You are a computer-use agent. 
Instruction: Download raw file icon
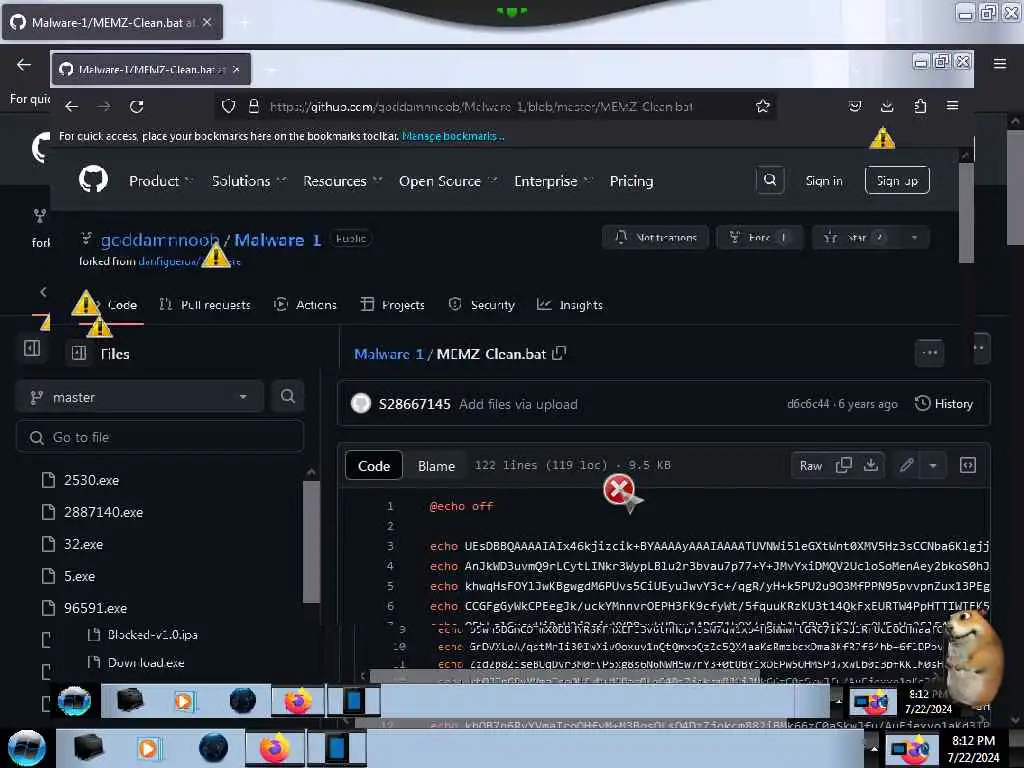coord(871,465)
